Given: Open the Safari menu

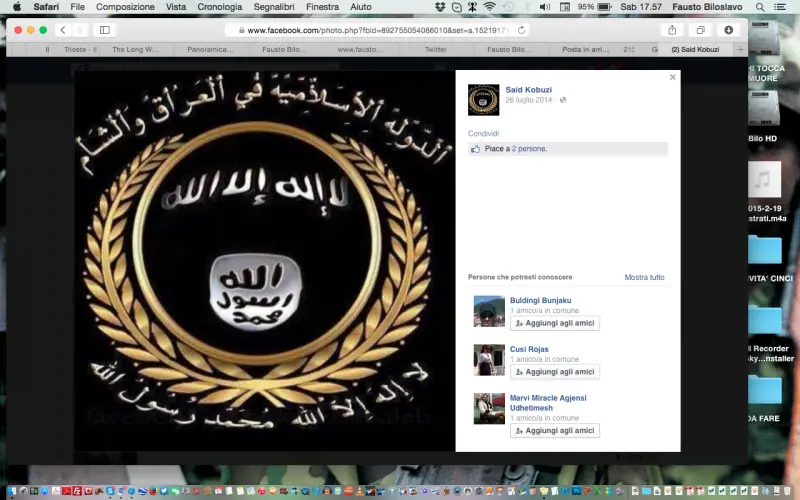Looking at the screenshot, I should coord(46,7).
